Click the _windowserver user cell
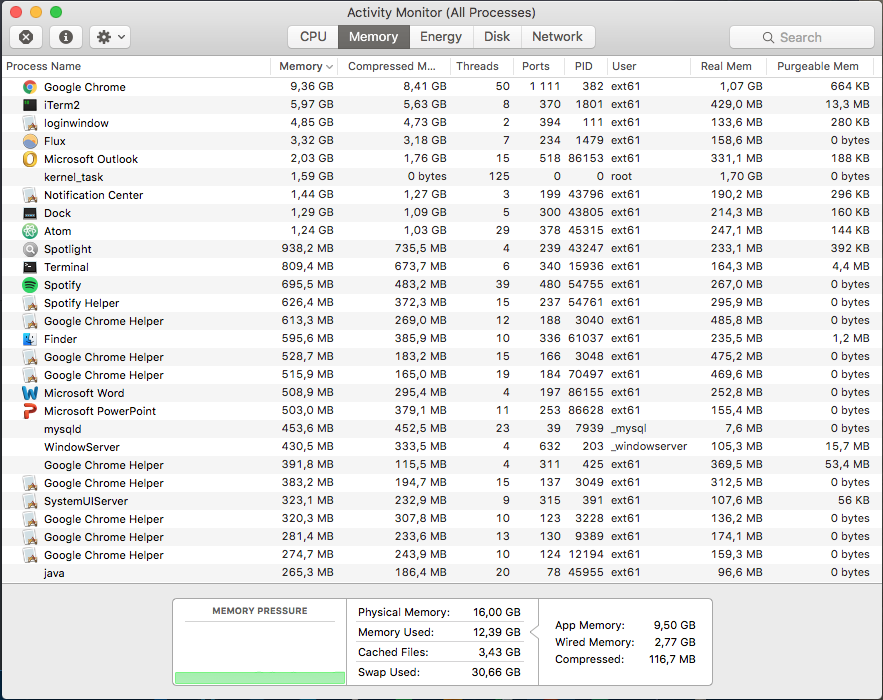Viewport: 883px width, 700px height. (x=649, y=446)
